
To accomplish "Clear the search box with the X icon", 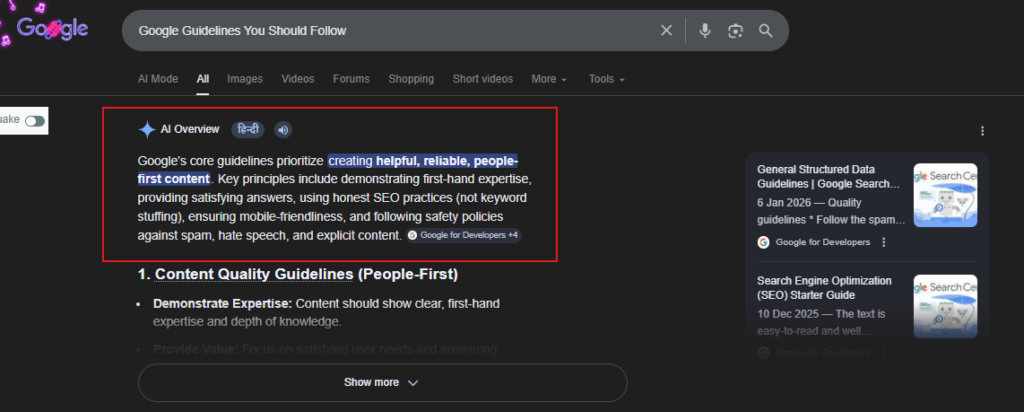I will tap(666, 31).
